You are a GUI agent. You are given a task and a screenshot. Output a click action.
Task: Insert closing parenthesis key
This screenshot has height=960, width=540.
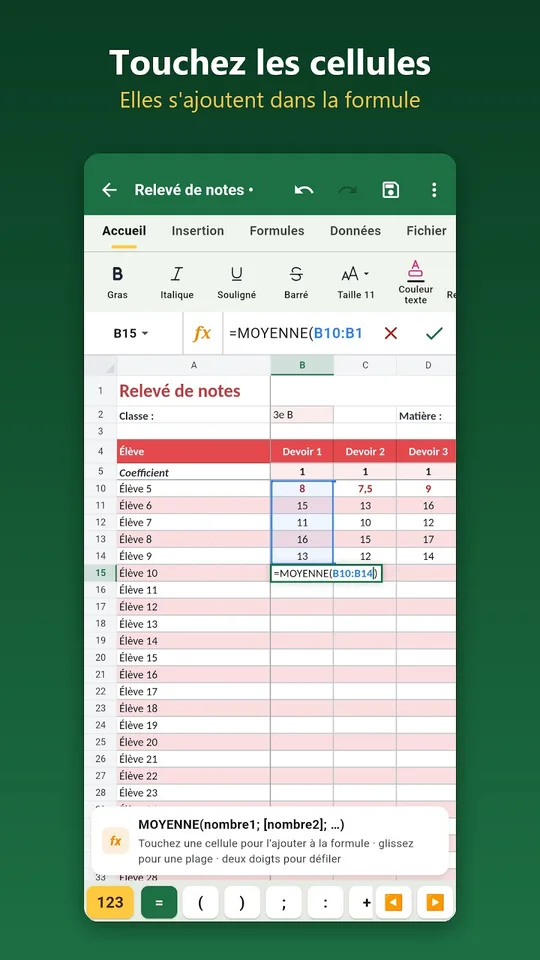(242, 902)
